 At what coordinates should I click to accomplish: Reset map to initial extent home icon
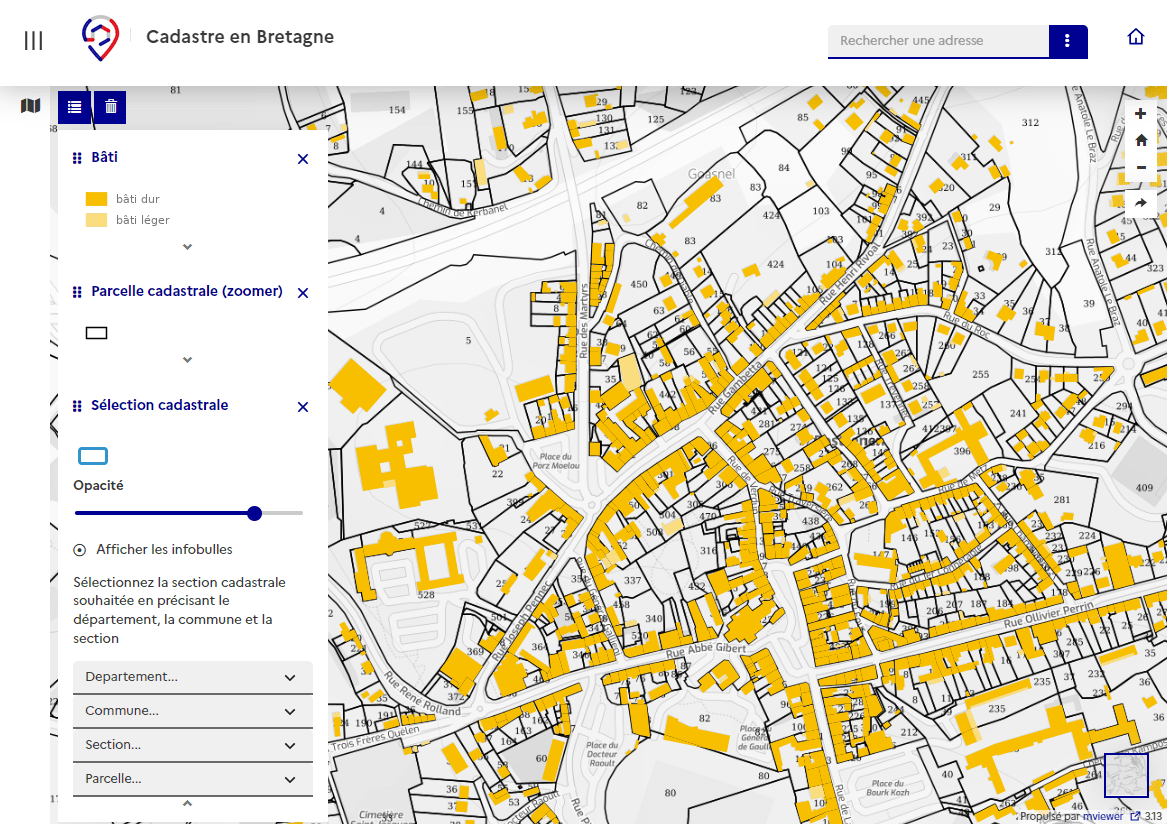pyautogui.click(x=1141, y=141)
